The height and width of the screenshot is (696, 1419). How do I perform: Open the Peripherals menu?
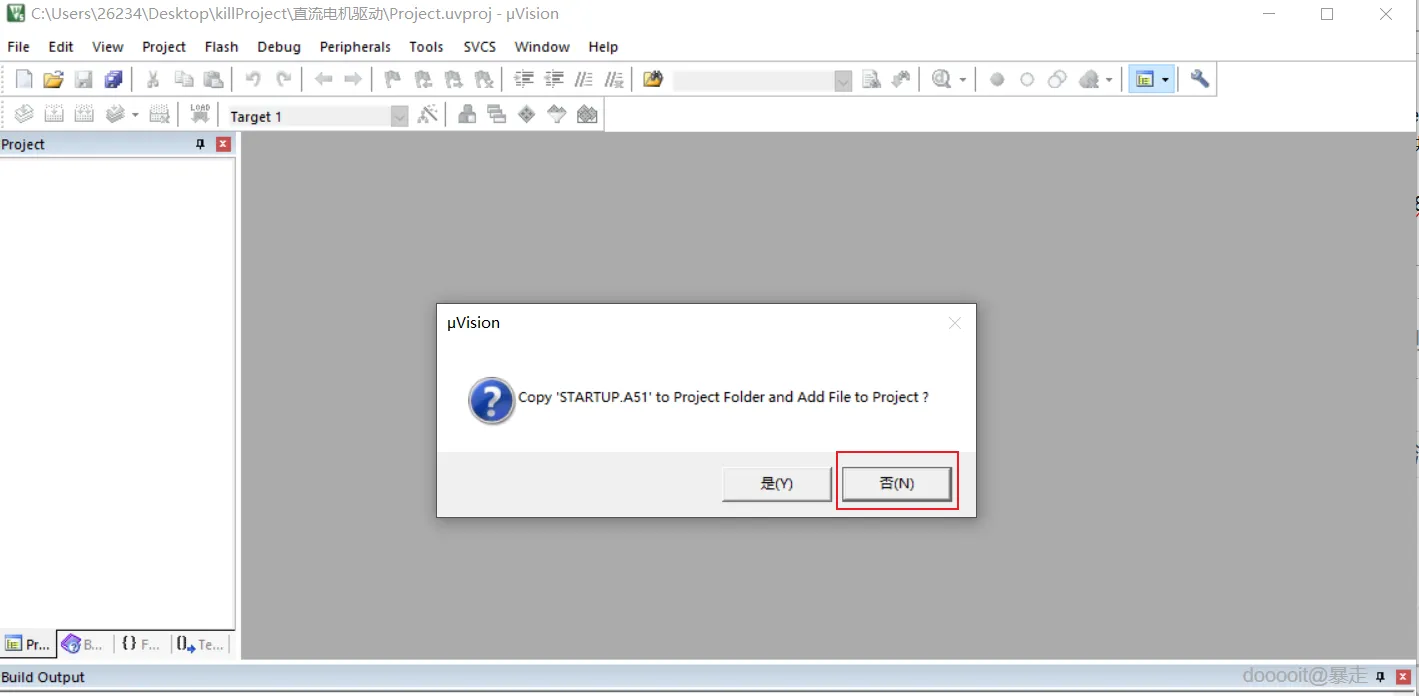coord(355,47)
